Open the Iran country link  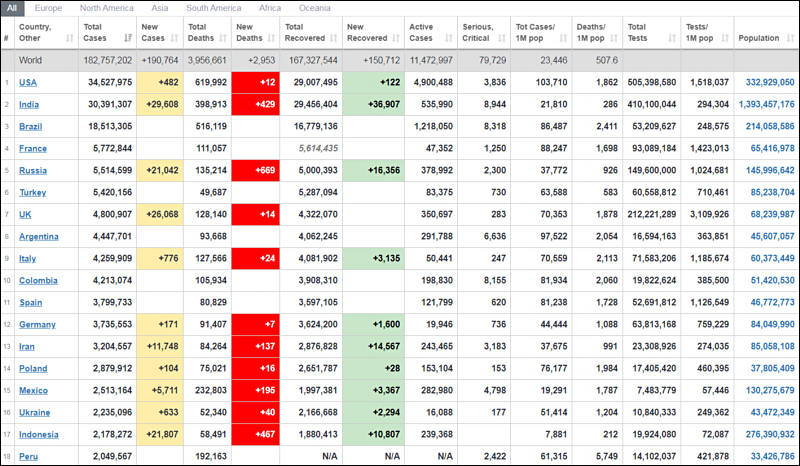(x=27, y=347)
